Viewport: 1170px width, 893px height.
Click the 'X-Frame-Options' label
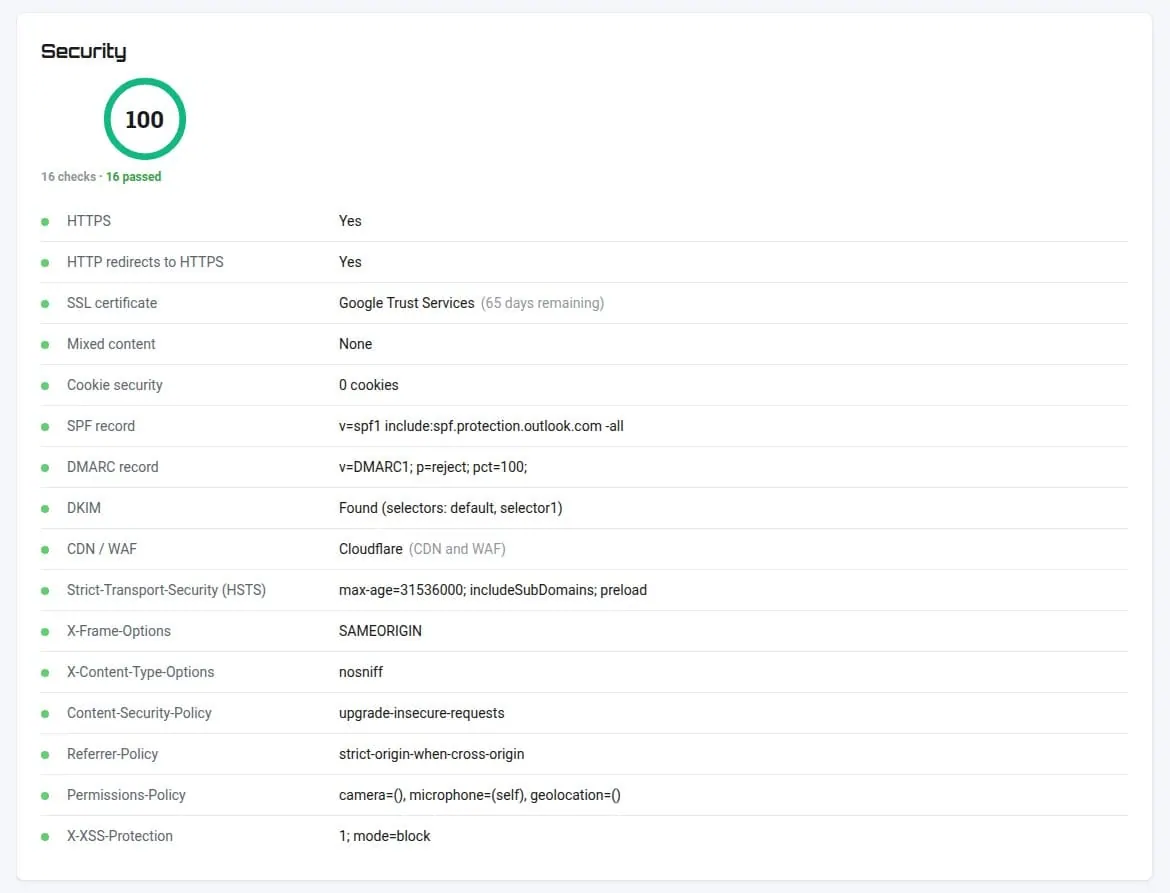(x=119, y=631)
